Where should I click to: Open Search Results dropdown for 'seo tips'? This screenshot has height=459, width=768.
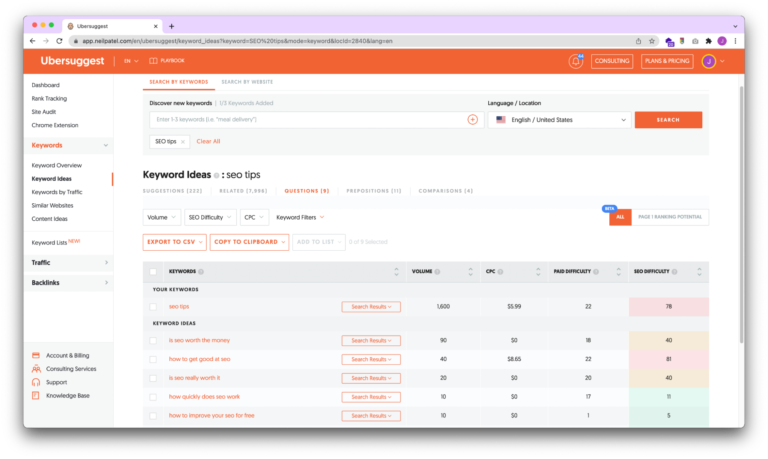371,307
